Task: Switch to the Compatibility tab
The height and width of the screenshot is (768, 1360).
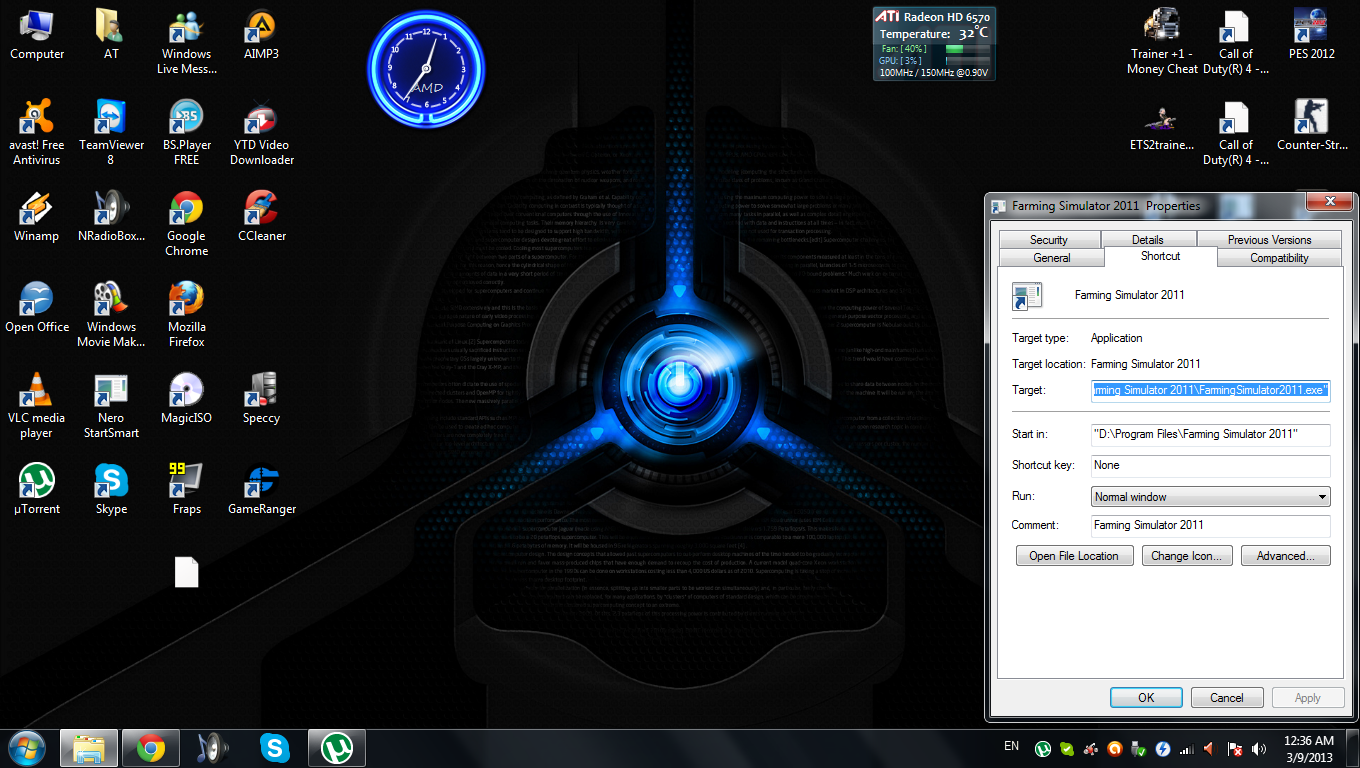Action: pos(1278,258)
